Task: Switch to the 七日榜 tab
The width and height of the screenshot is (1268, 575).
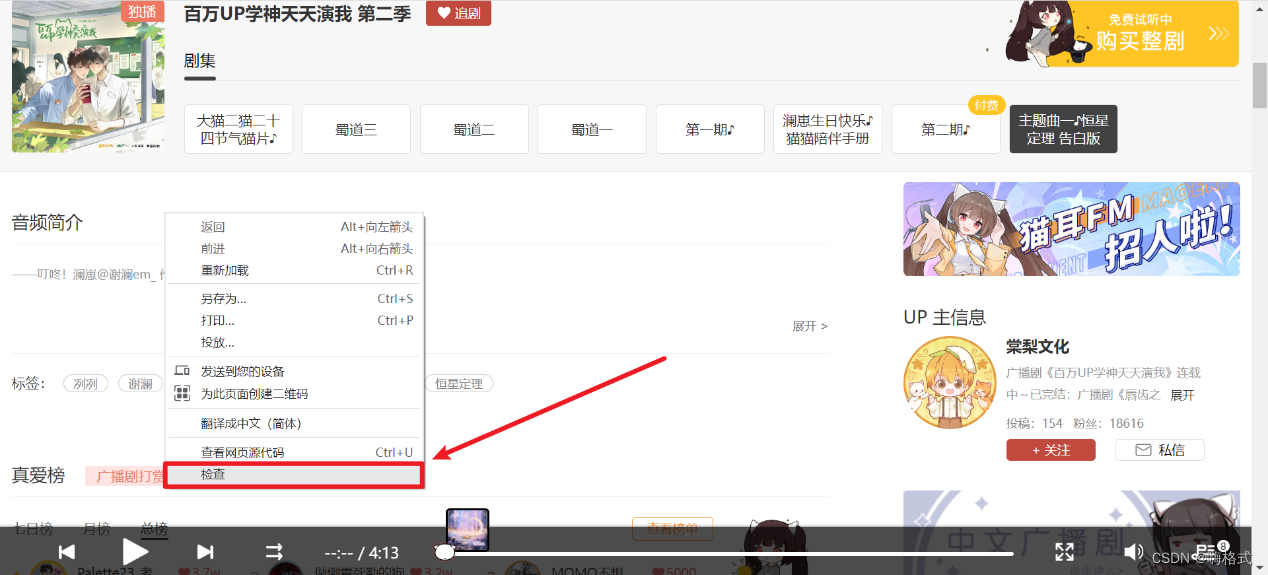Action: tap(32, 528)
